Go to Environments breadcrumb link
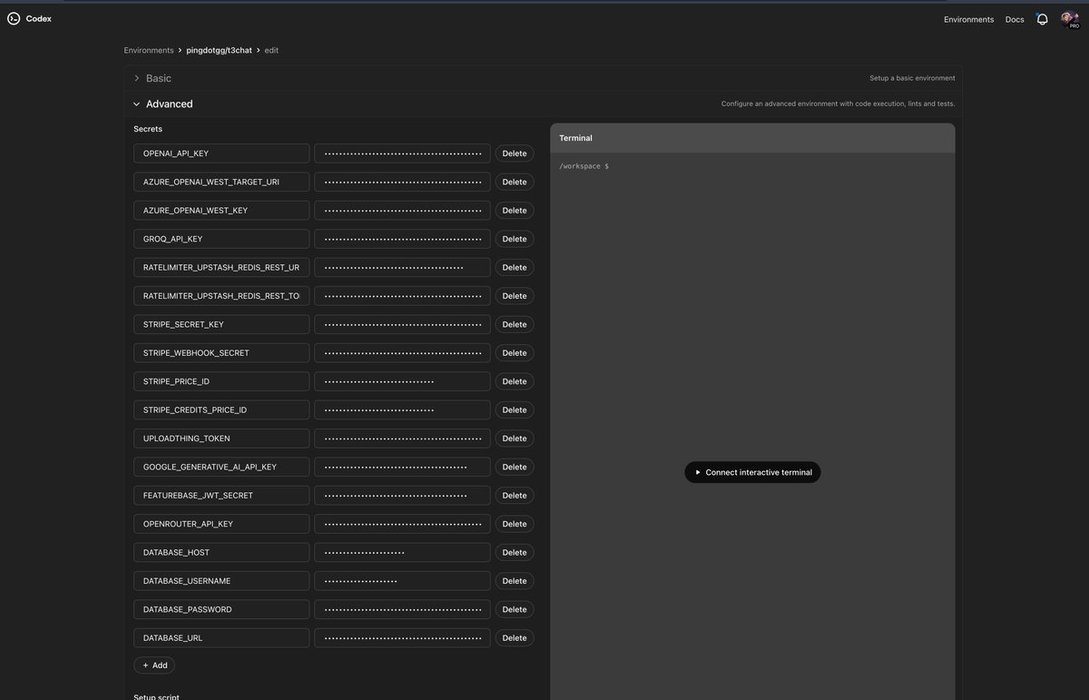 pos(149,50)
